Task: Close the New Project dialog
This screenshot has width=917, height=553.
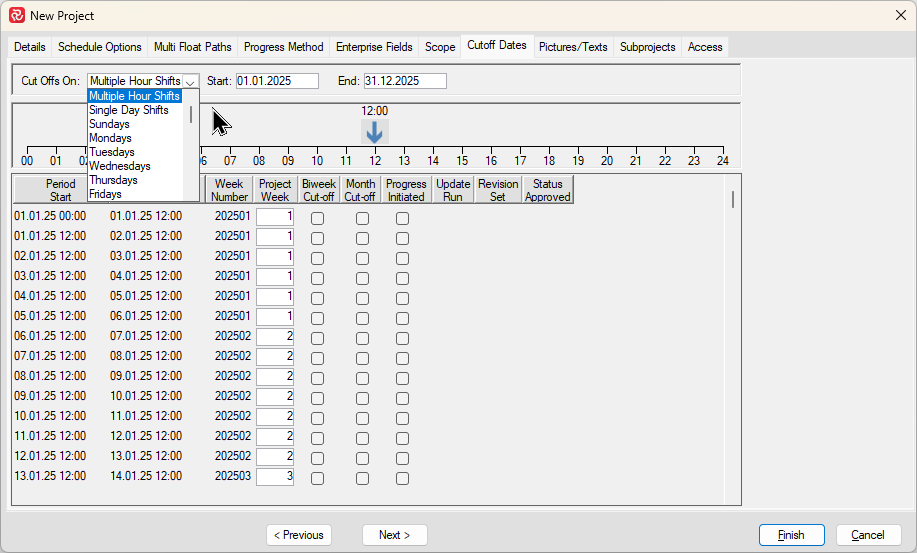Action: pyautogui.click(x=901, y=15)
